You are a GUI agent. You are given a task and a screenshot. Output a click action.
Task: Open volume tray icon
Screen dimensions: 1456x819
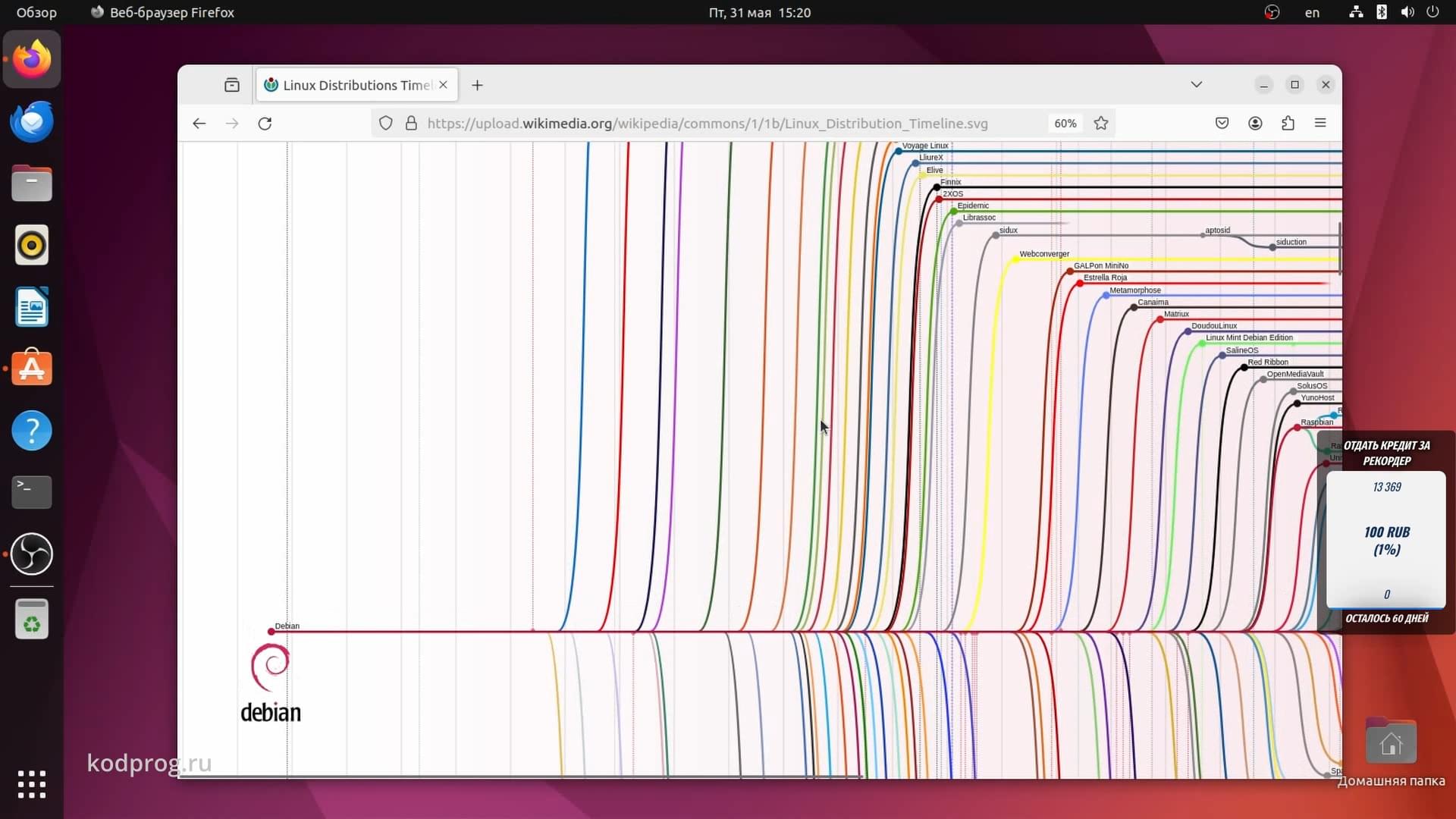coord(1407,12)
